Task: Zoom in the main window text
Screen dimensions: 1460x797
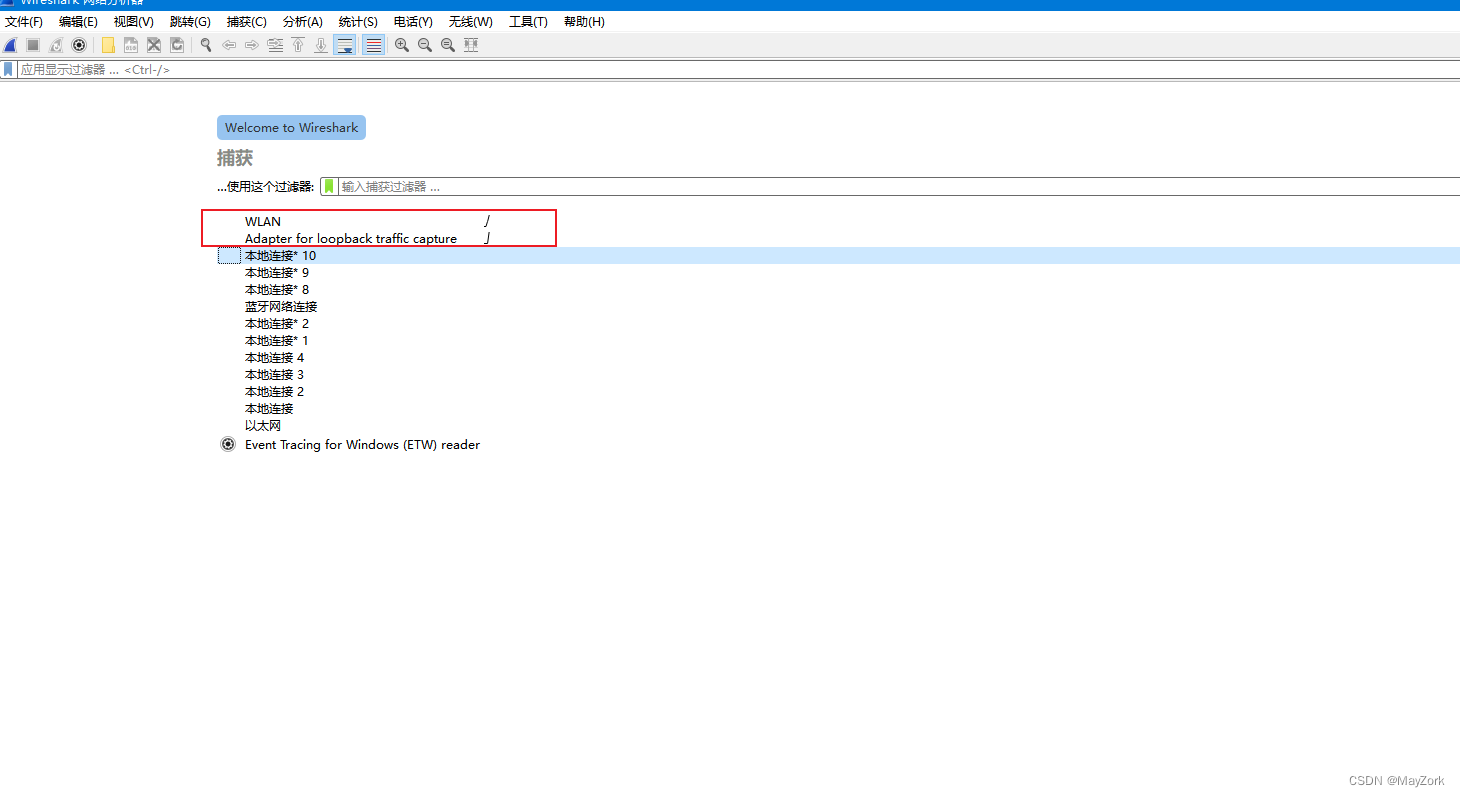Action: (x=402, y=45)
